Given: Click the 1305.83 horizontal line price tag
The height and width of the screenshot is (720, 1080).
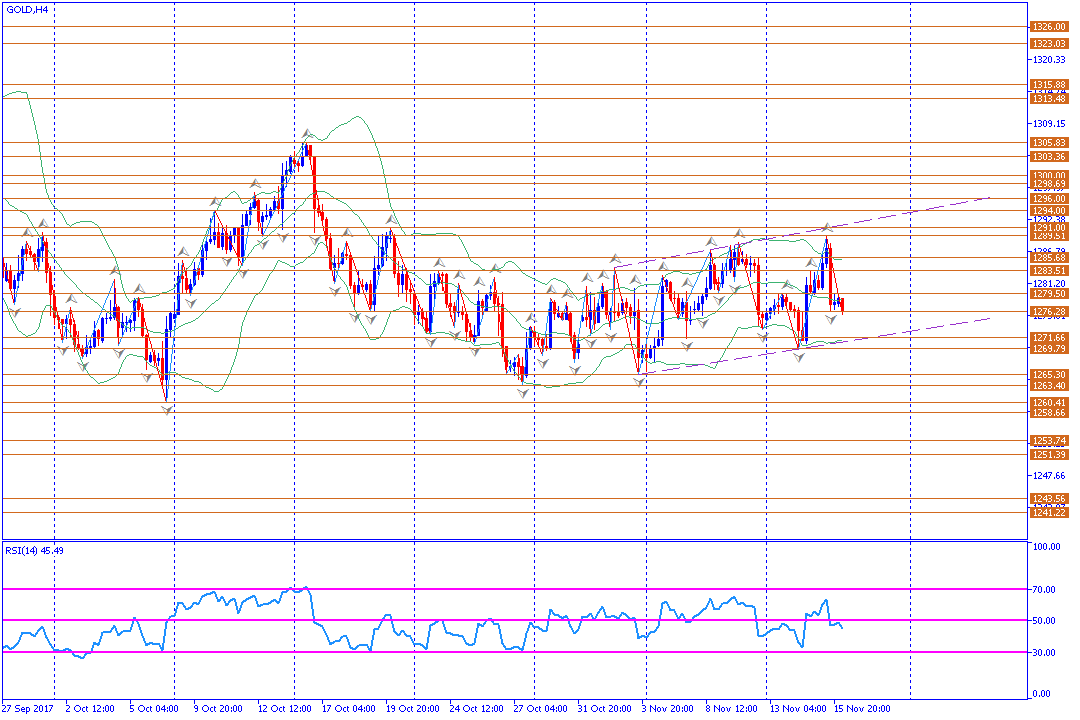Looking at the screenshot, I should pos(1049,143).
